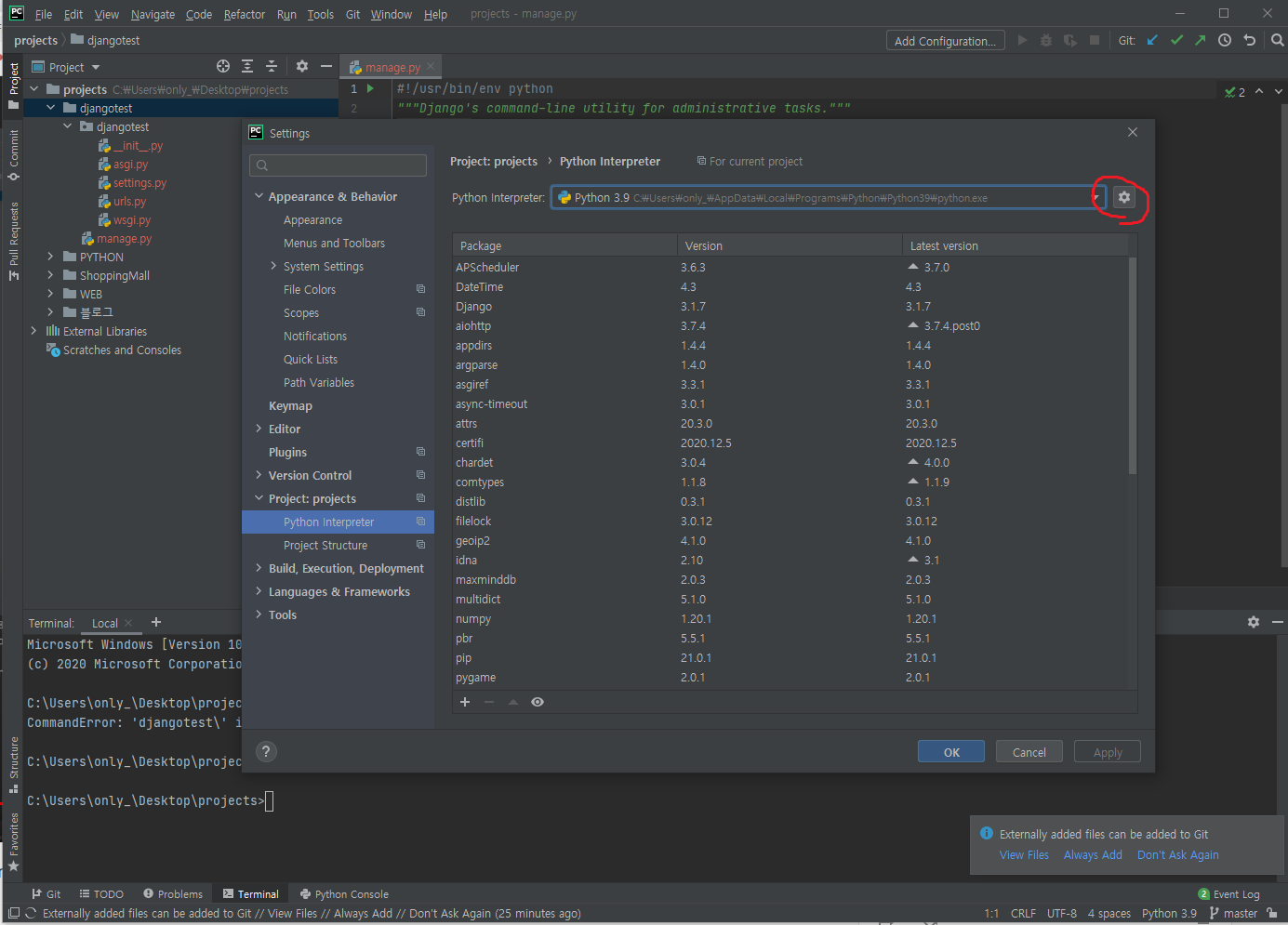Hide the Project tool window
This screenshot has height=925, width=1288.
[x=325, y=66]
